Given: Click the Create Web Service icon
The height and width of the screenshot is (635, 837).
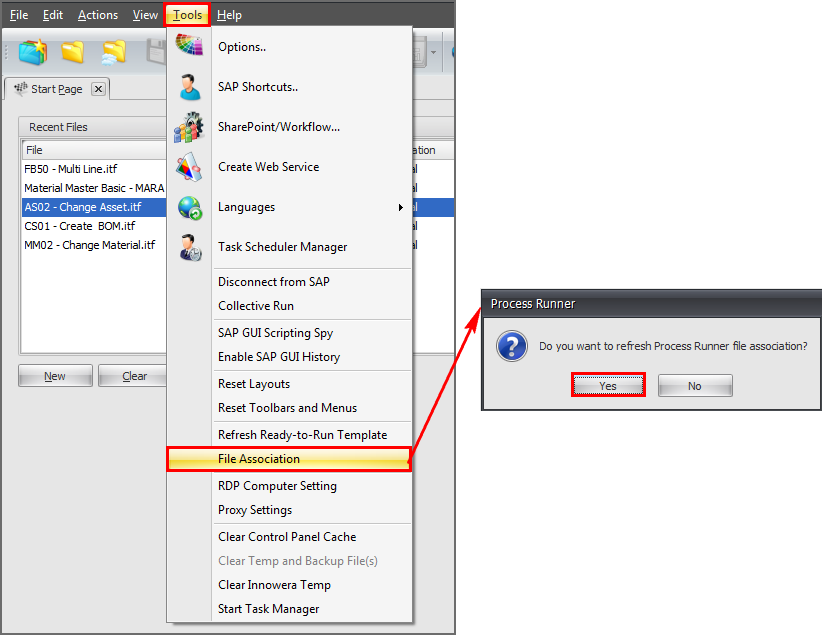Looking at the screenshot, I should click(x=189, y=167).
